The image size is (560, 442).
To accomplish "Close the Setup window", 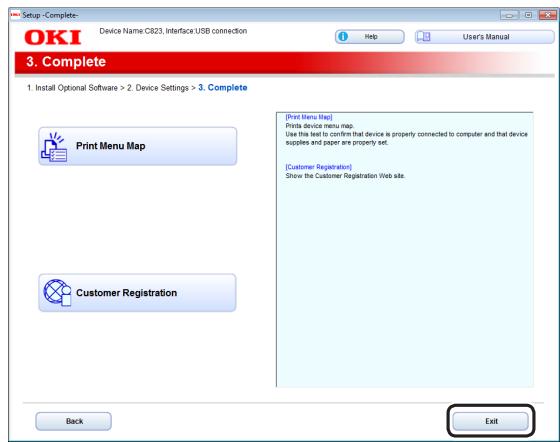I will point(547,15).
